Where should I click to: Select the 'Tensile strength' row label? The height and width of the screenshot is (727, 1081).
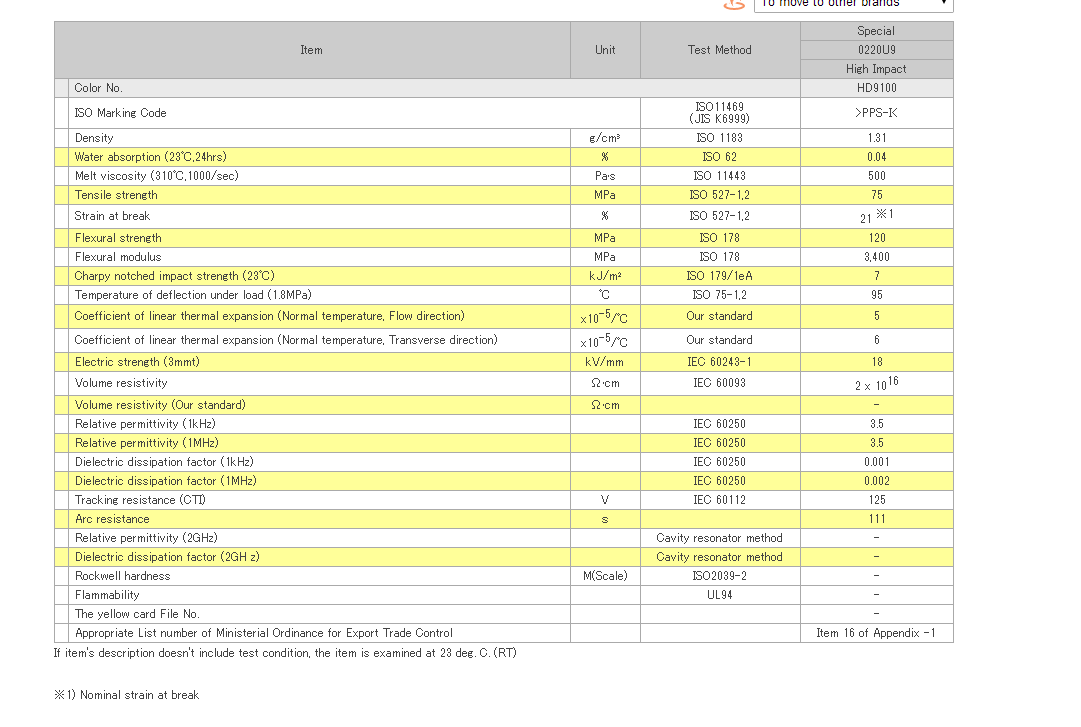(116, 195)
